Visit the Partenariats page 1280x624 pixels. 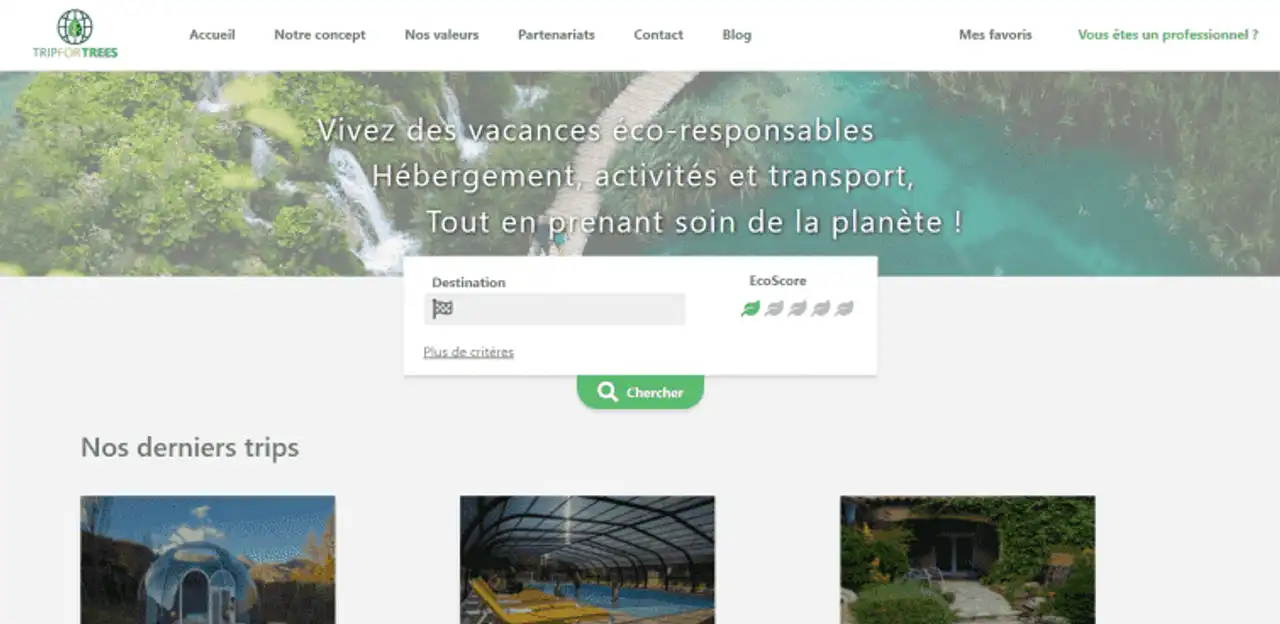(x=556, y=34)
